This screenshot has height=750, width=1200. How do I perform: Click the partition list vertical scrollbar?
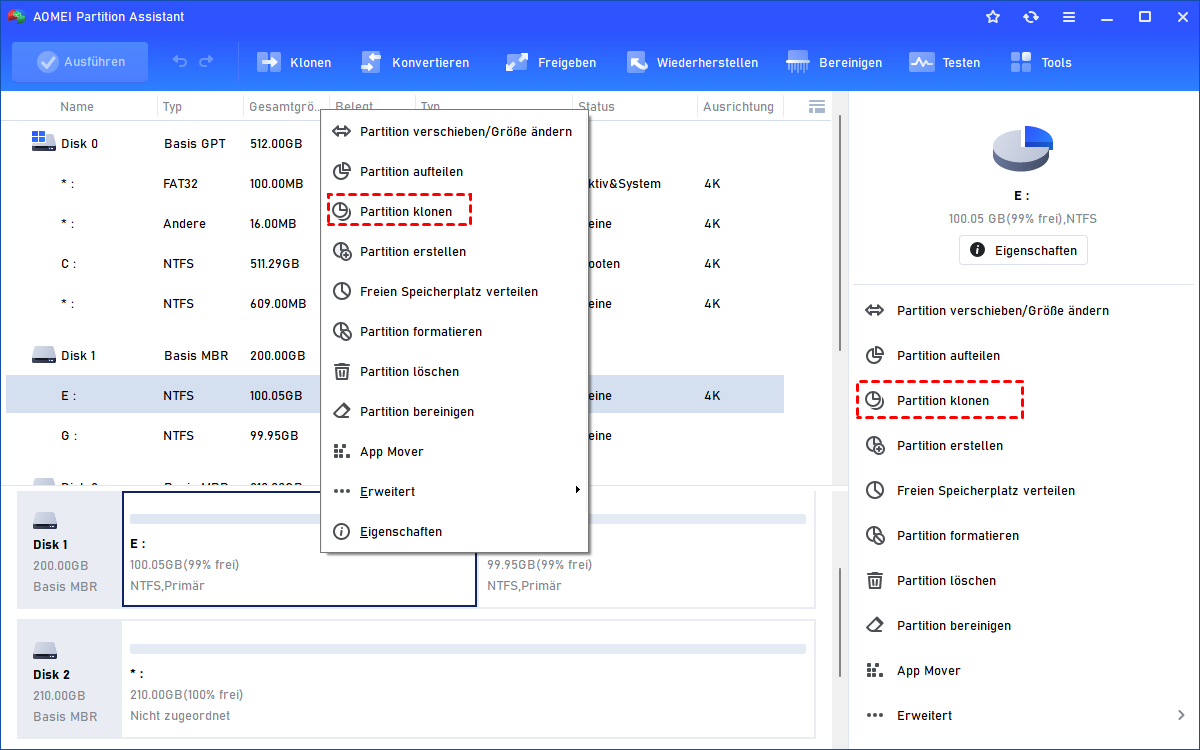839,232
